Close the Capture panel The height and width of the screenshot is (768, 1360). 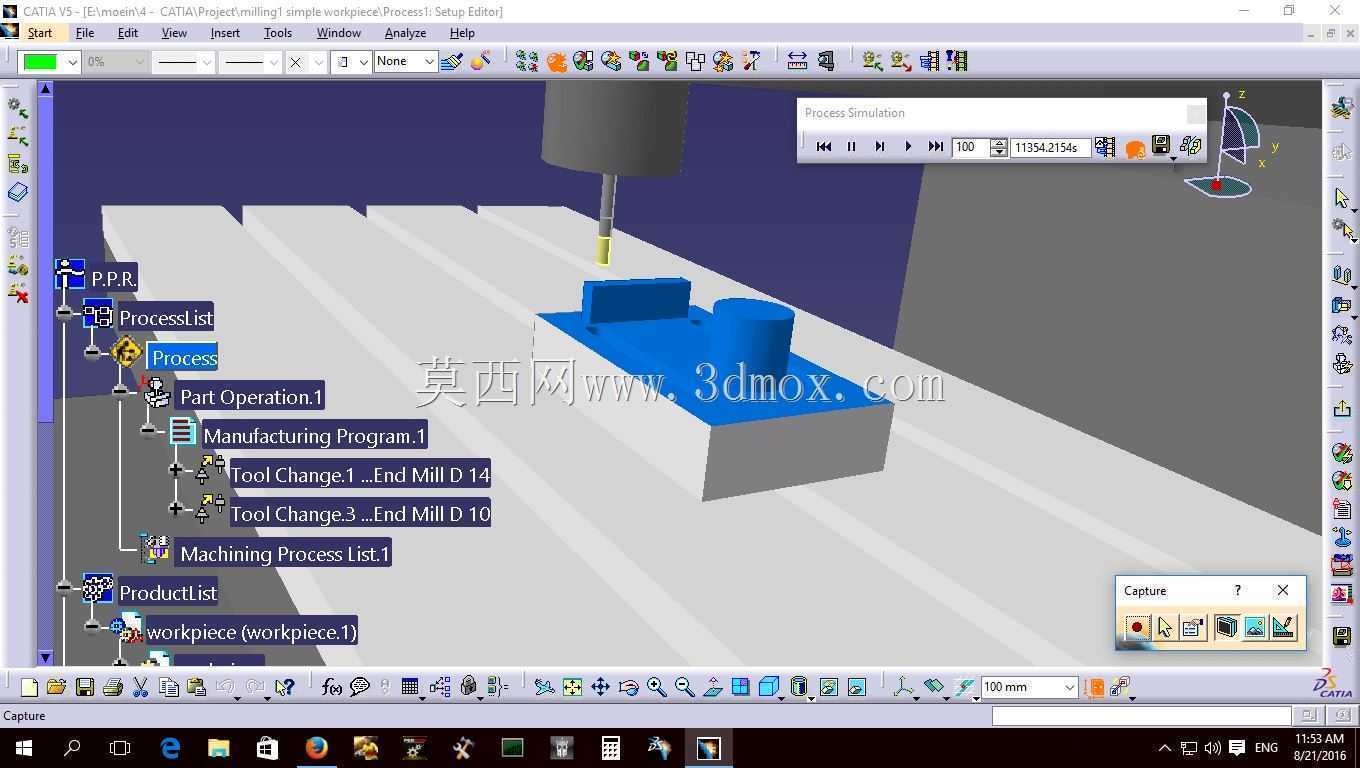pyautogui.click(x=1283, y=590)
